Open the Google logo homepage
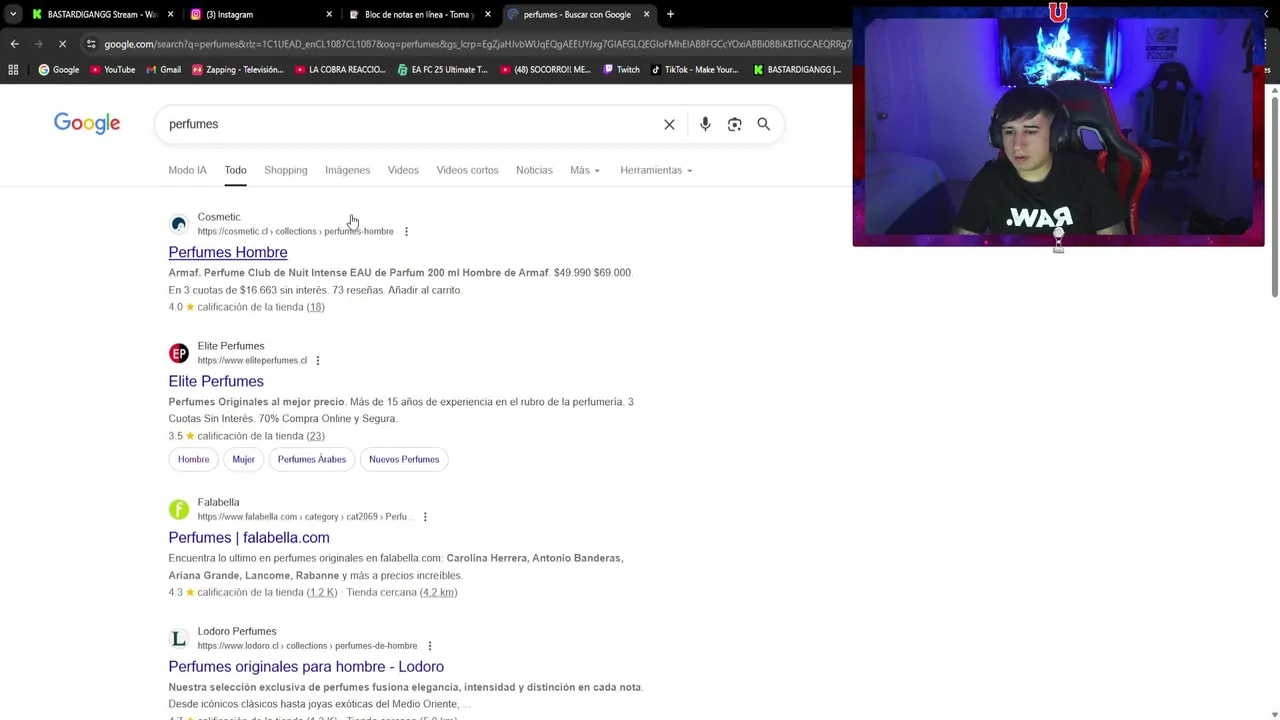 coord(87,123)
